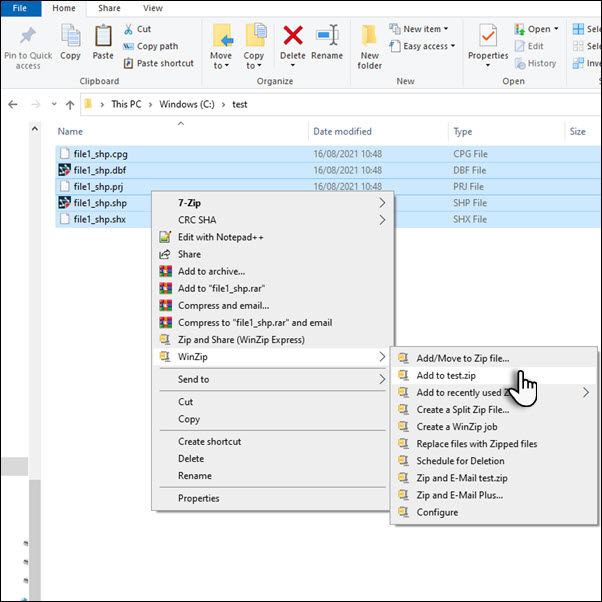This screenshot has height=602, width=602.
Task: Click the test breadcrumb folder
Action: tap(240, 104)
